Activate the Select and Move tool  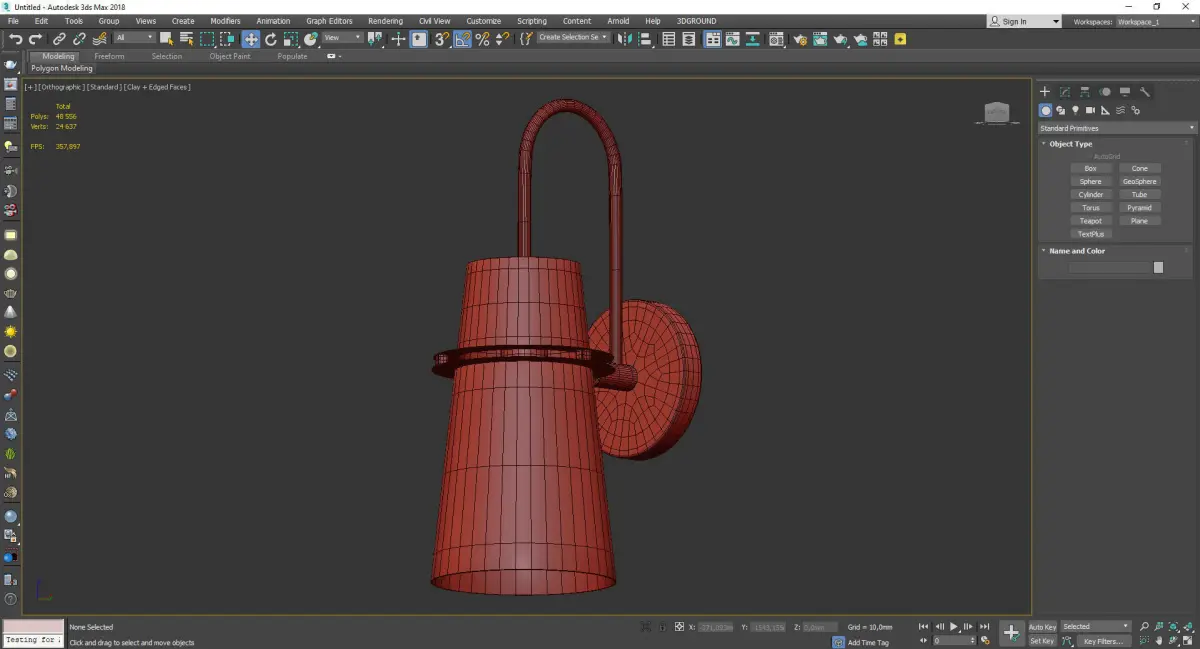pyautogui.click(x=250, y=39)
